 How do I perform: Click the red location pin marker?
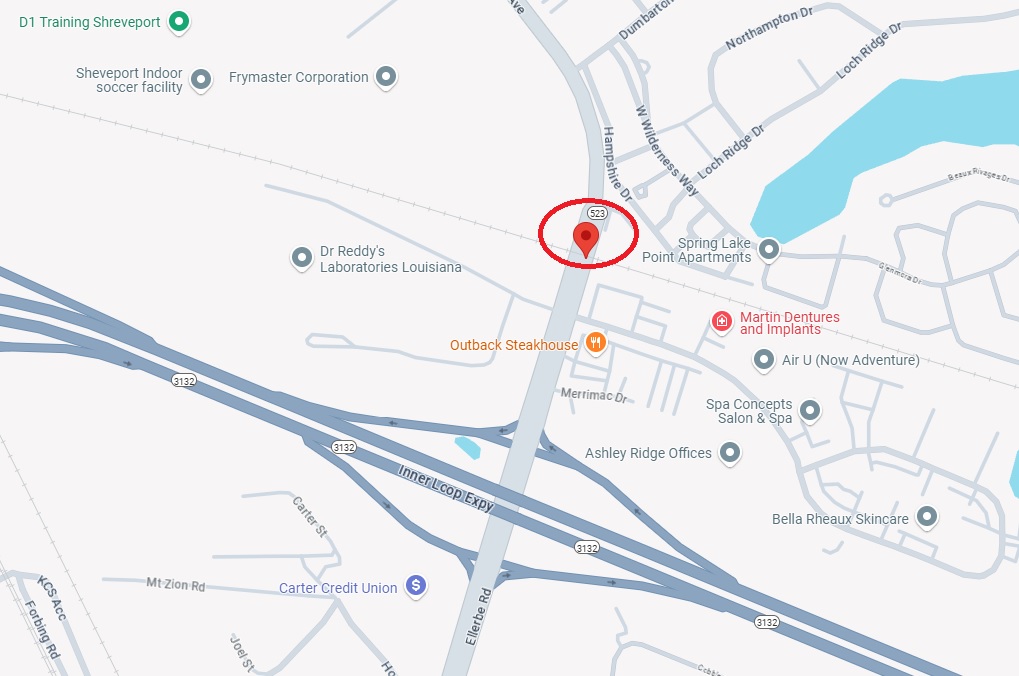point(586,240)
